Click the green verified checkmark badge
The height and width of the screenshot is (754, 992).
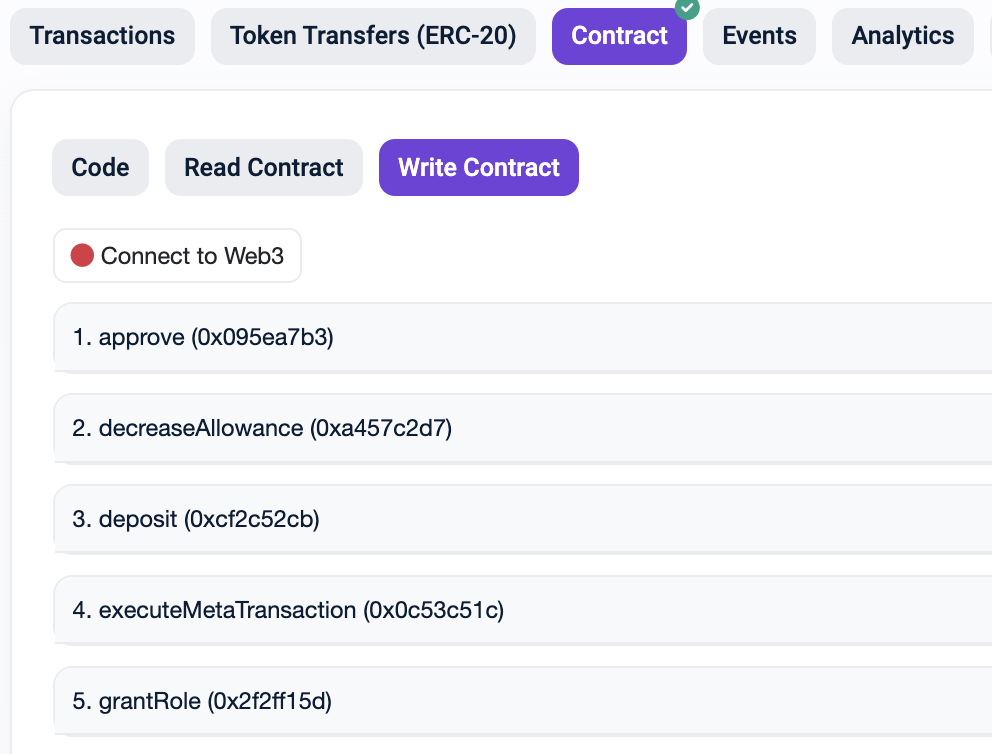[x=687, y=7]
